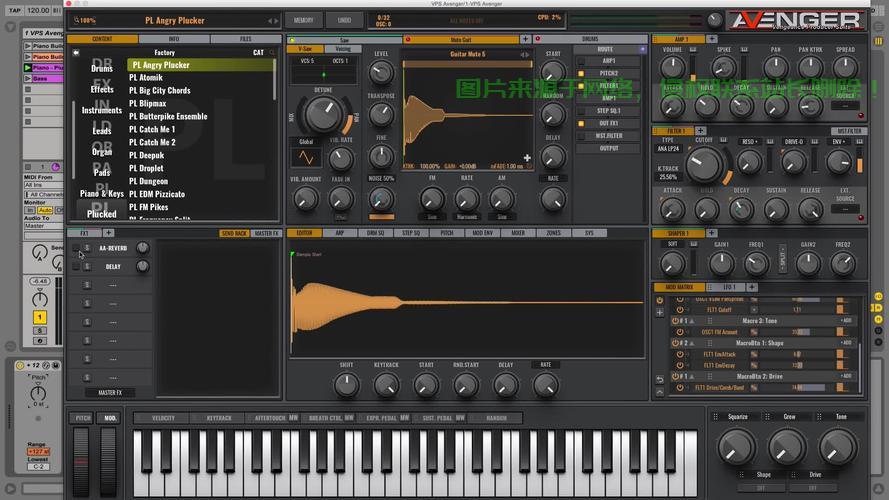Go to previous preset arrow in header
This screenshot has height=500, width=889.
point(270,21)
